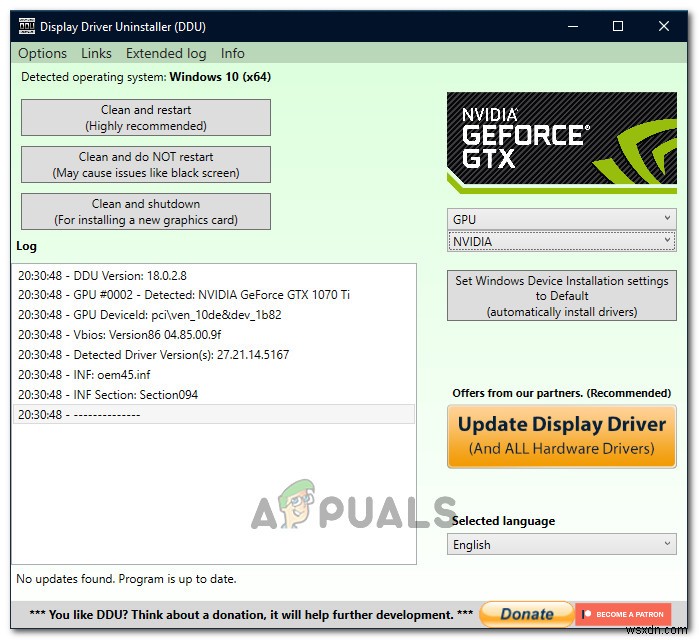Select log line Detected: NVIDIA GeForce GTX 1070 Ti
The height and width of the screenshot is (640, 699).
coord(214,295)
